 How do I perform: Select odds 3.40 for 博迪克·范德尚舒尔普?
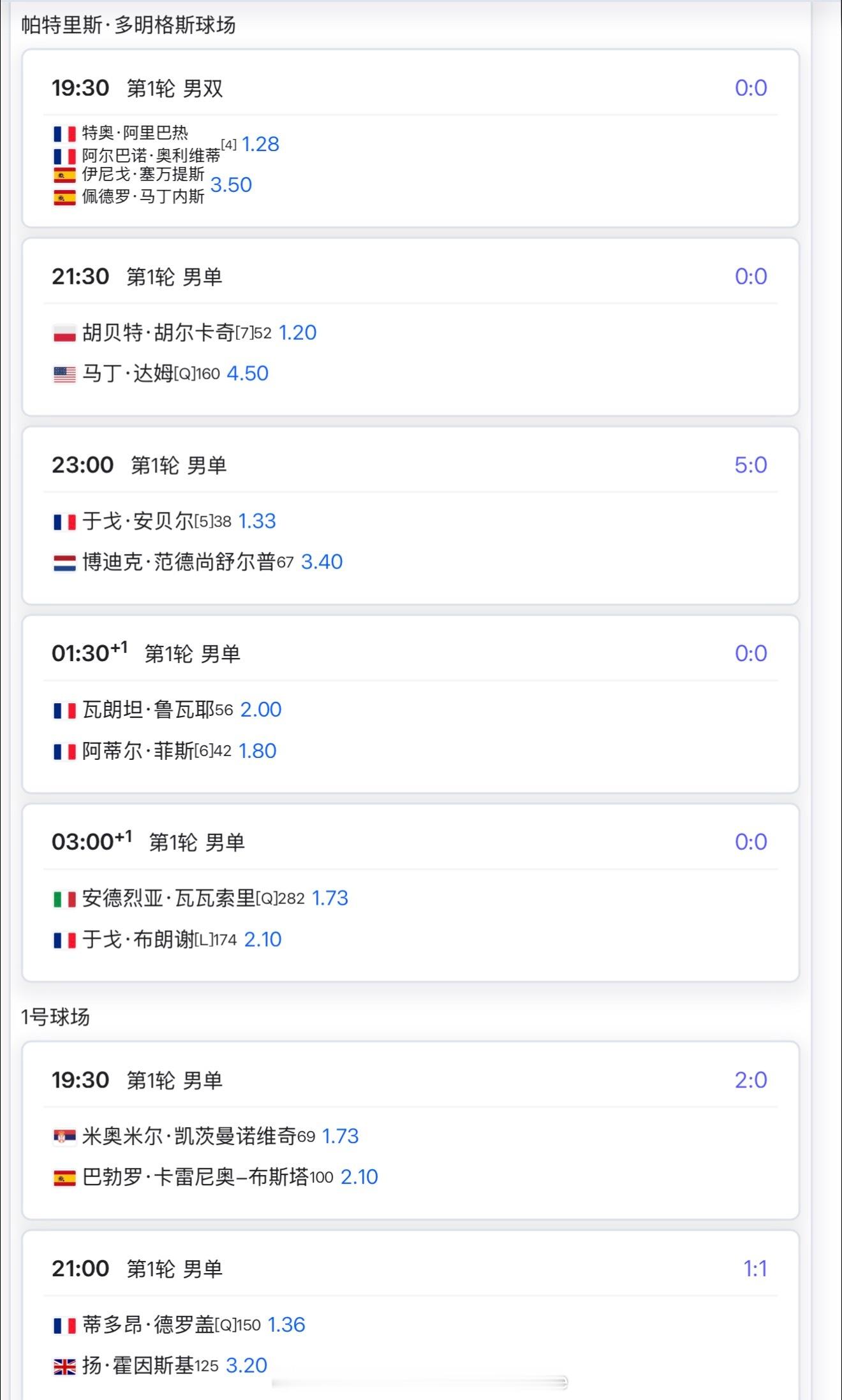(321, 562)
